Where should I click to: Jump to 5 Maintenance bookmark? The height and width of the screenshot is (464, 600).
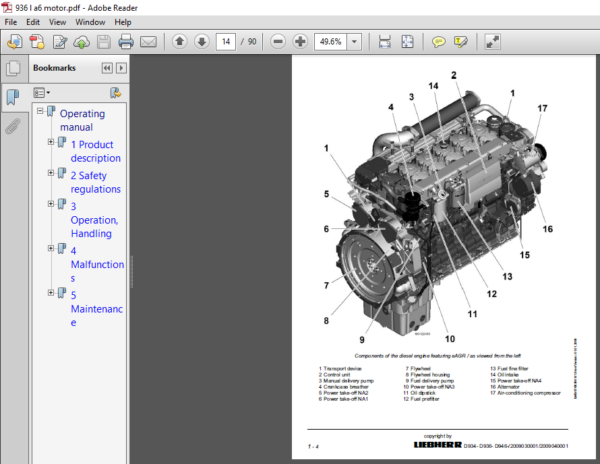pos(97,309)
